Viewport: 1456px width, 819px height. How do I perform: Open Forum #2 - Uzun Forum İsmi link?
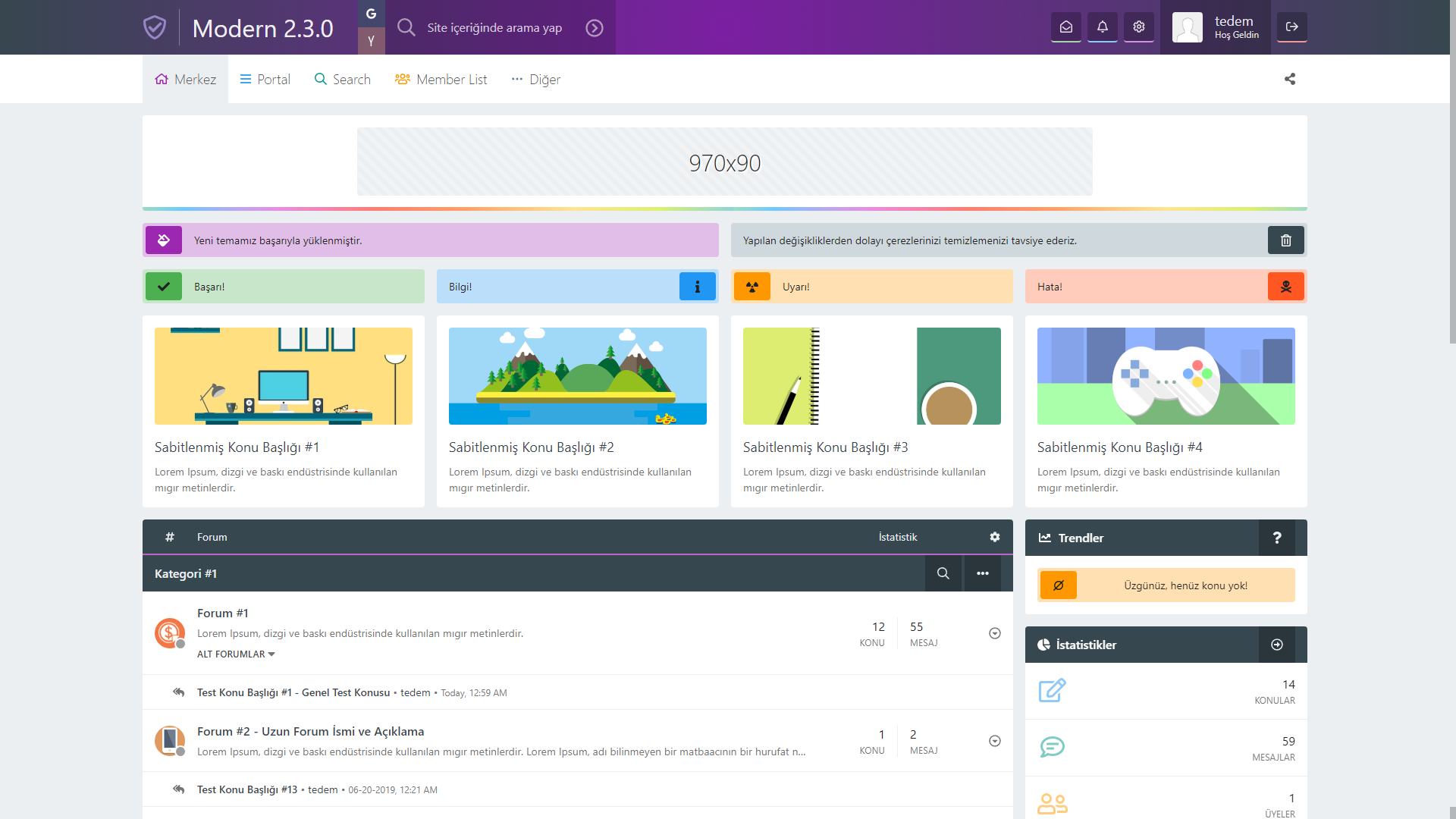(310, 732)
